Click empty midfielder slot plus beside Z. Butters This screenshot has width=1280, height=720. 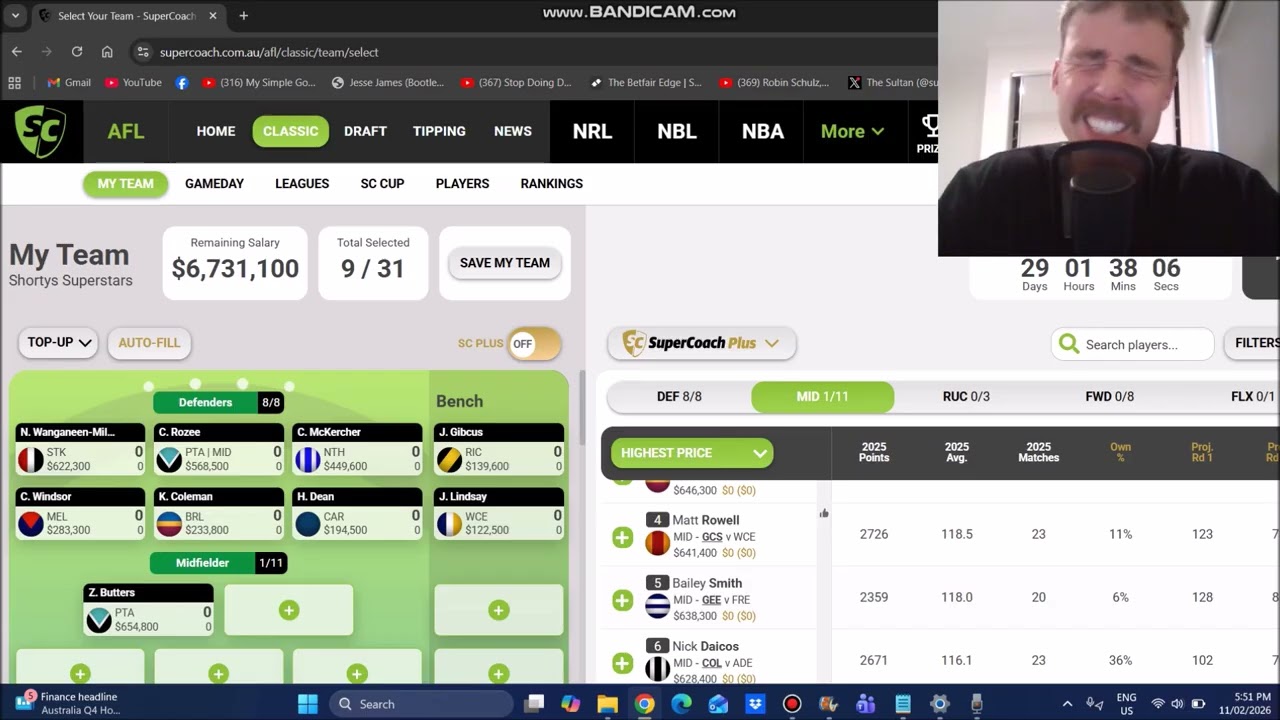pyautogui.click(x=289, y=610)
